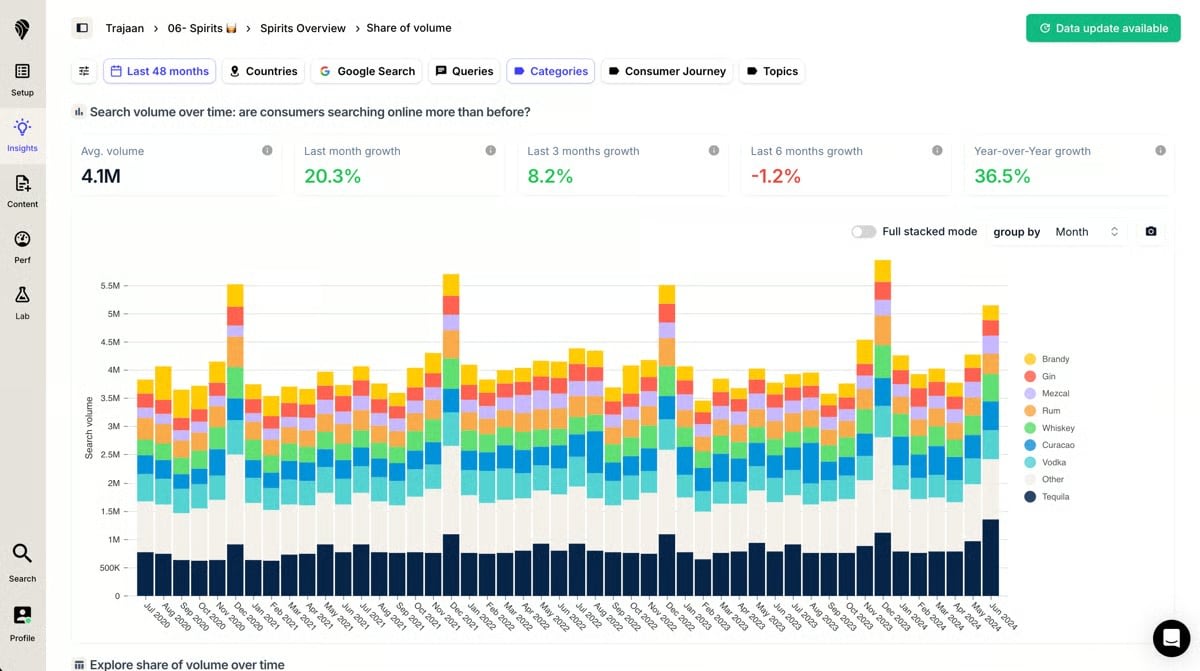Show info for Year-over-Year growth
Image resolution: width=1200 pixels, height=671 pixels.
pyautogui.click(x=1160, y=151)
